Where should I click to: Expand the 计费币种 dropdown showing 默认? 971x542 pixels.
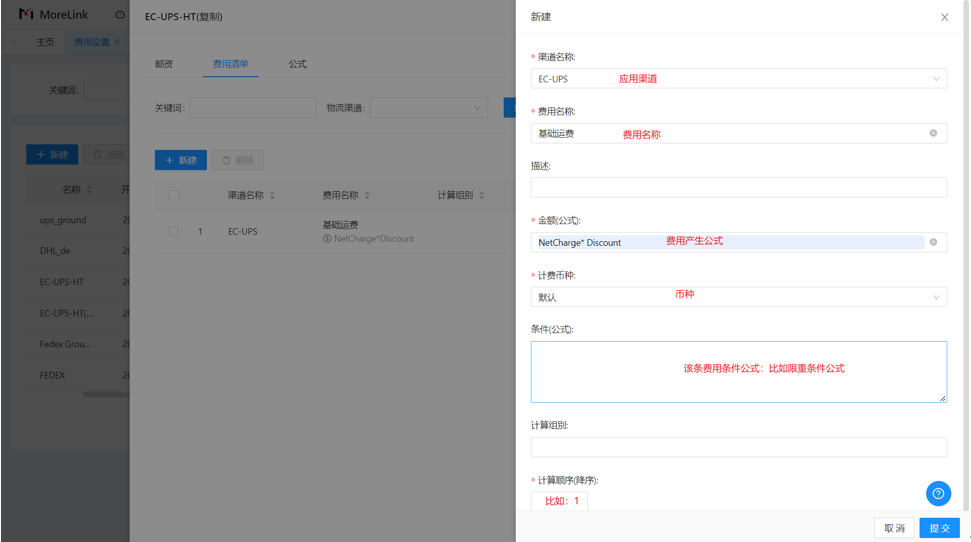click(738, 297)
